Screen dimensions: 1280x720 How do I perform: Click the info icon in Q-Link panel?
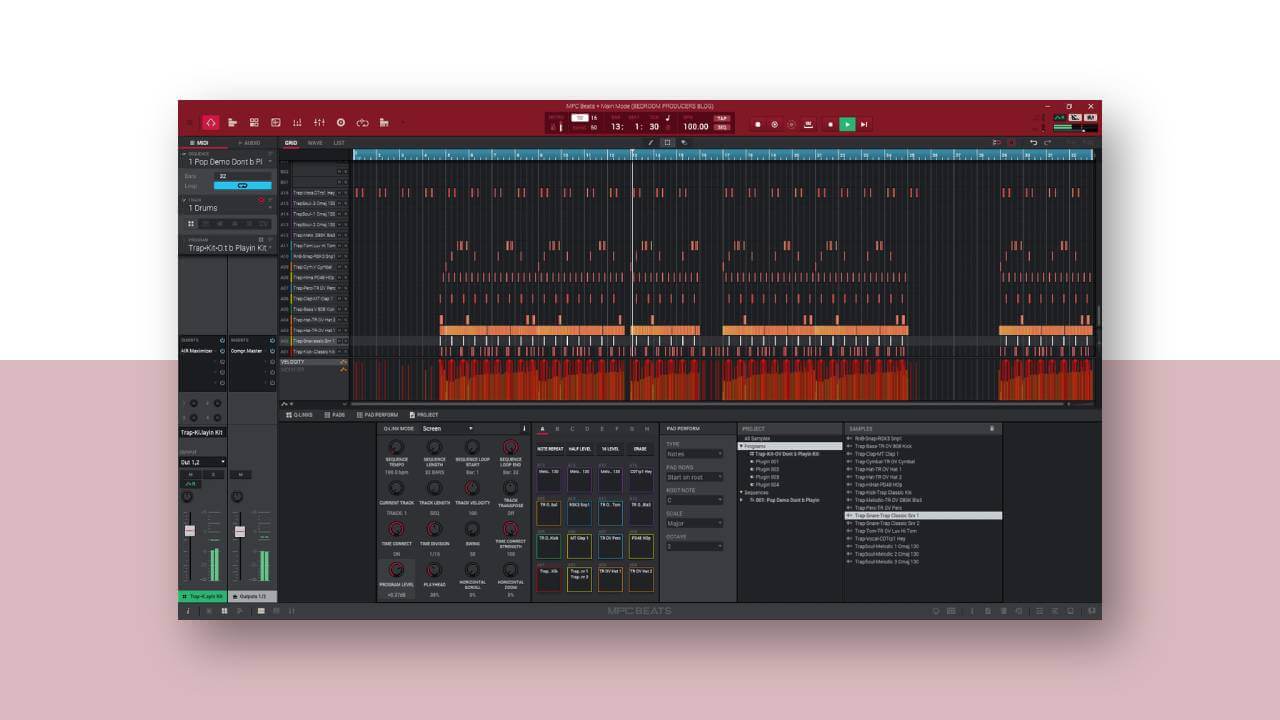(x=524, y=429)
